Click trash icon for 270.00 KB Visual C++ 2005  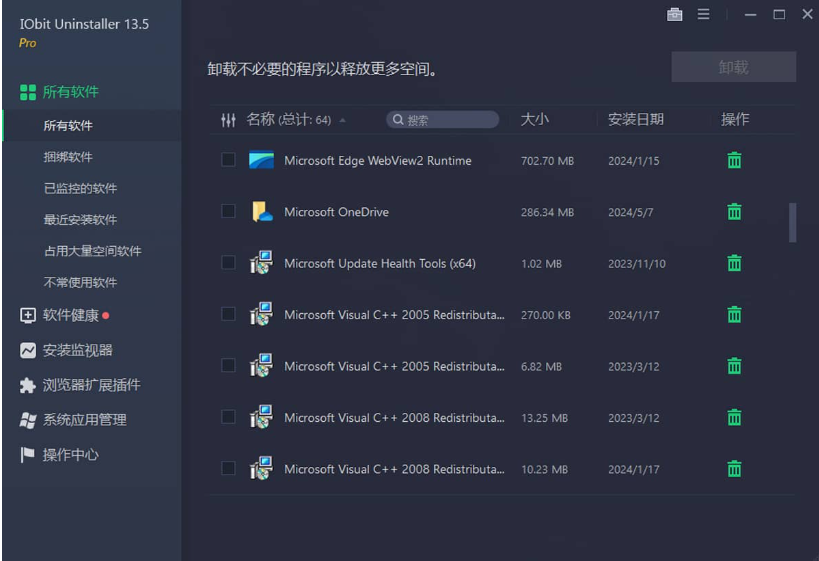point(734,314)
